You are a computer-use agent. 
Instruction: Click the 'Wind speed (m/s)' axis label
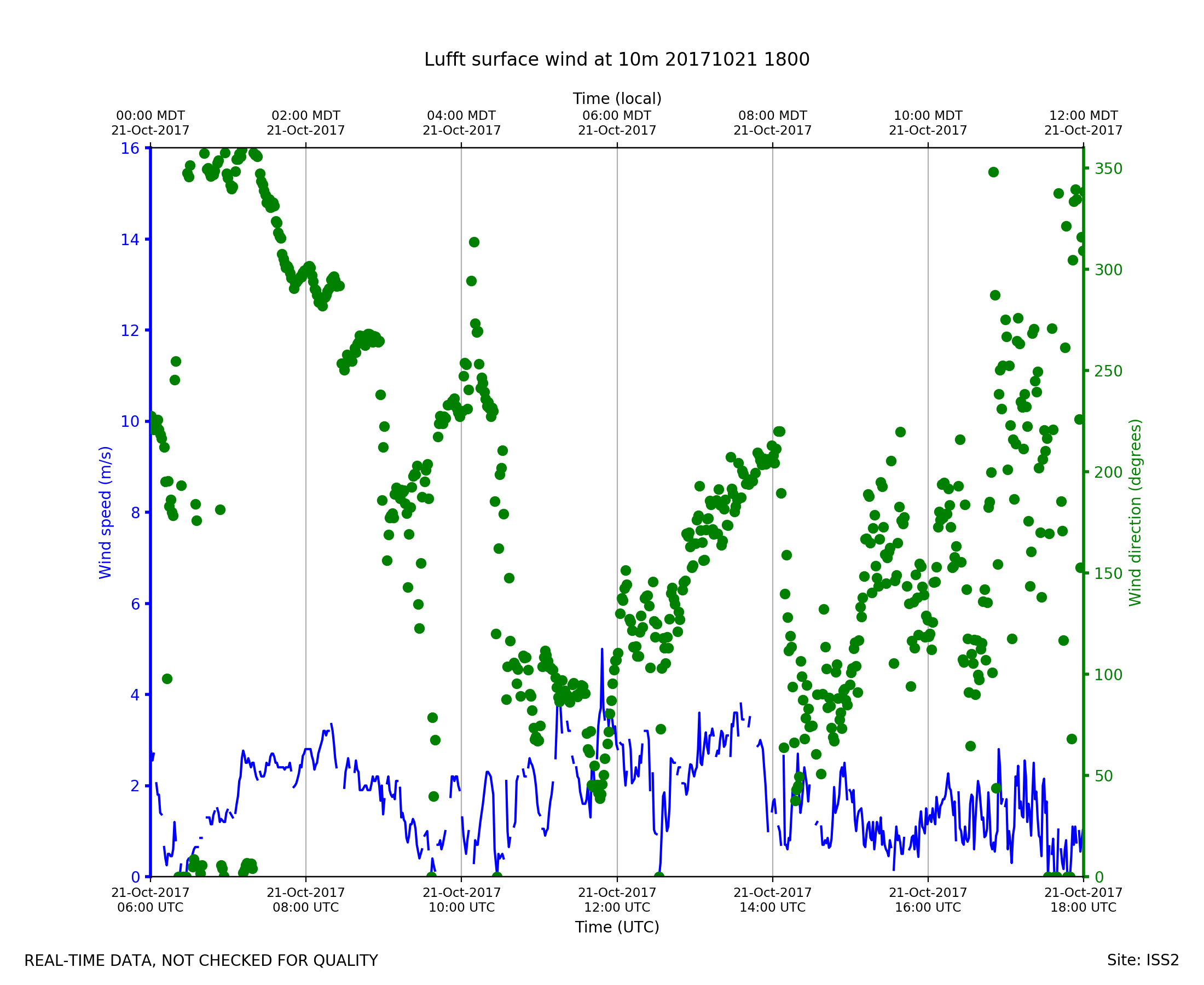(x=106, y=512)
